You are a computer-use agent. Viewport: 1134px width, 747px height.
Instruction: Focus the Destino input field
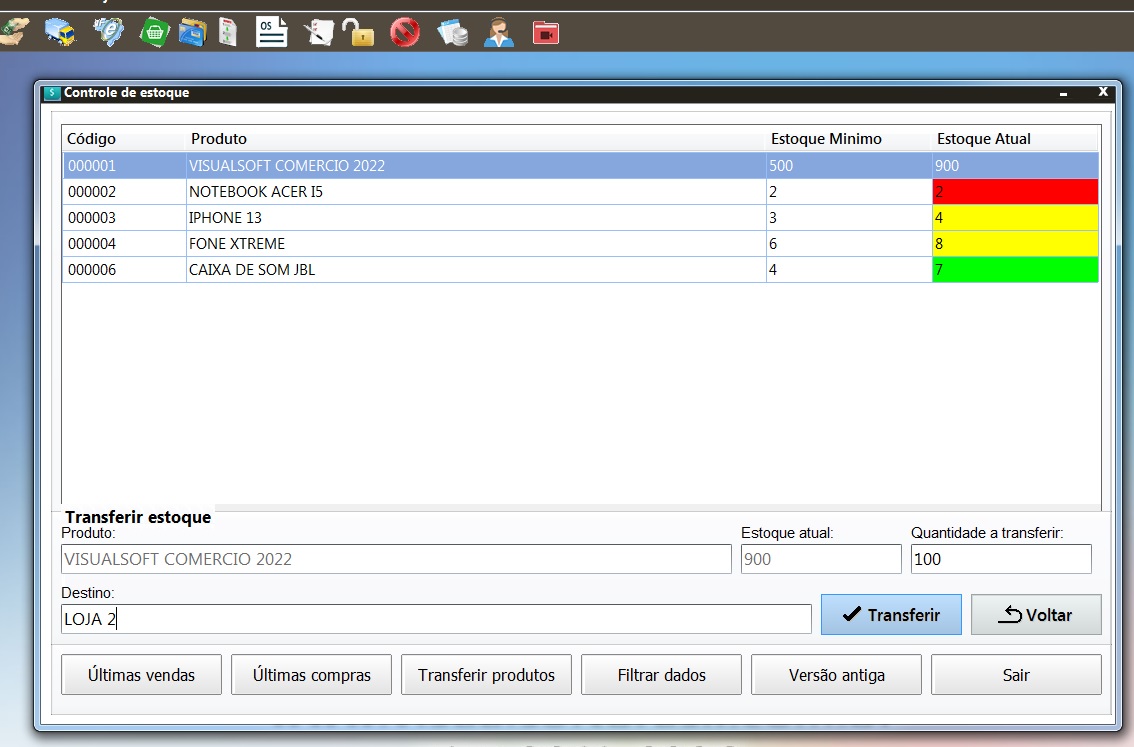436,619
